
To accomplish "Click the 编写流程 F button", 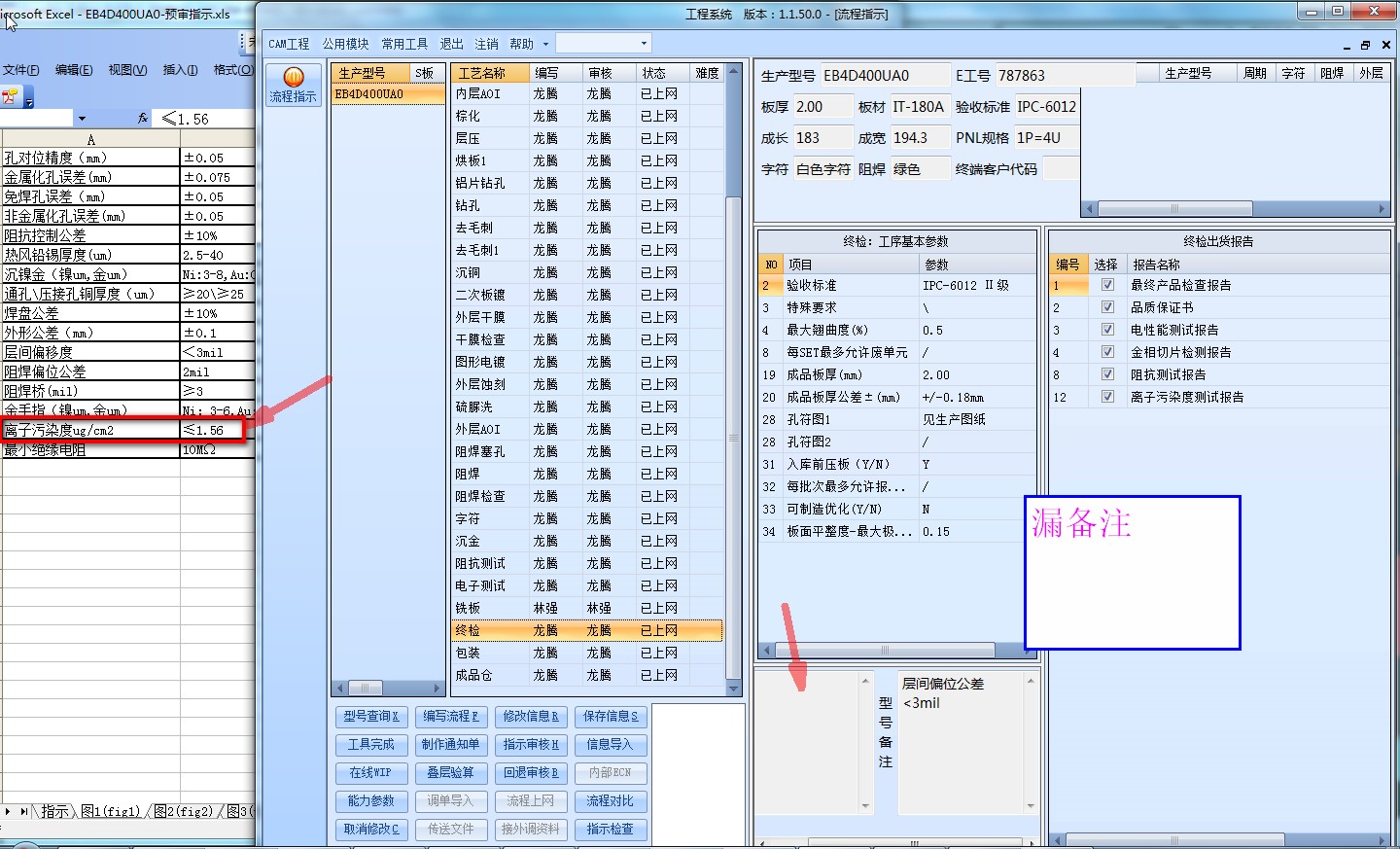I will tap(451, 717).
